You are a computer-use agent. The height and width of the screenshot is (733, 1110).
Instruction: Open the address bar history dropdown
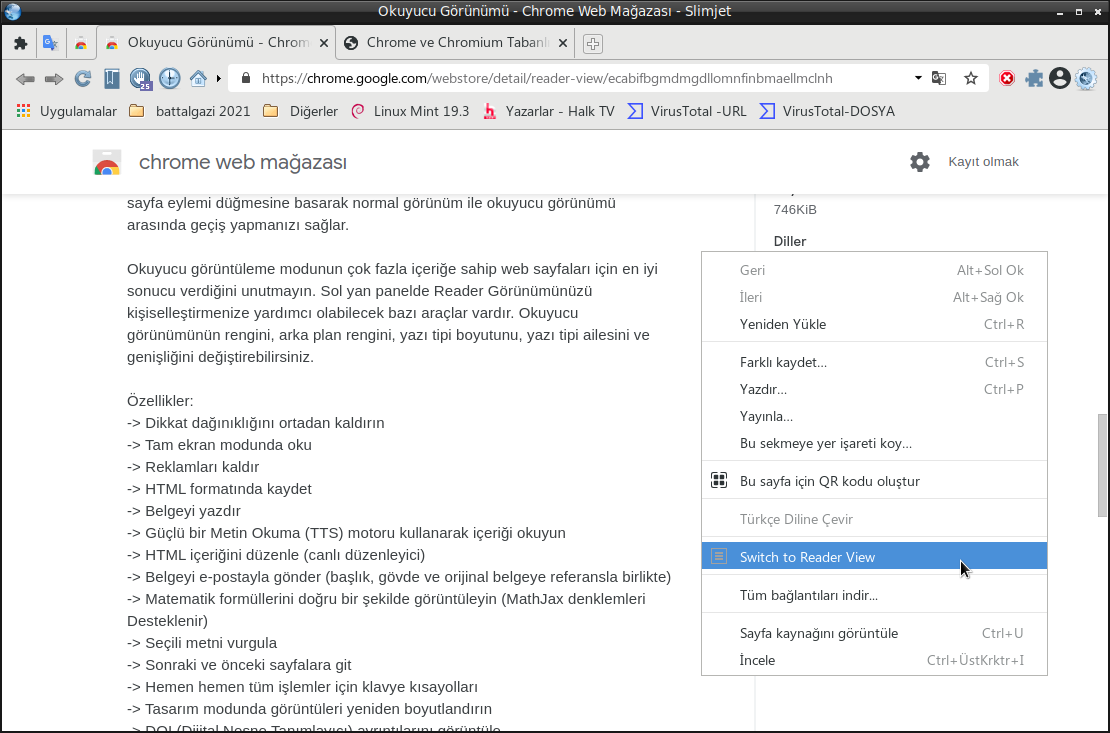(x=918, y=78)
